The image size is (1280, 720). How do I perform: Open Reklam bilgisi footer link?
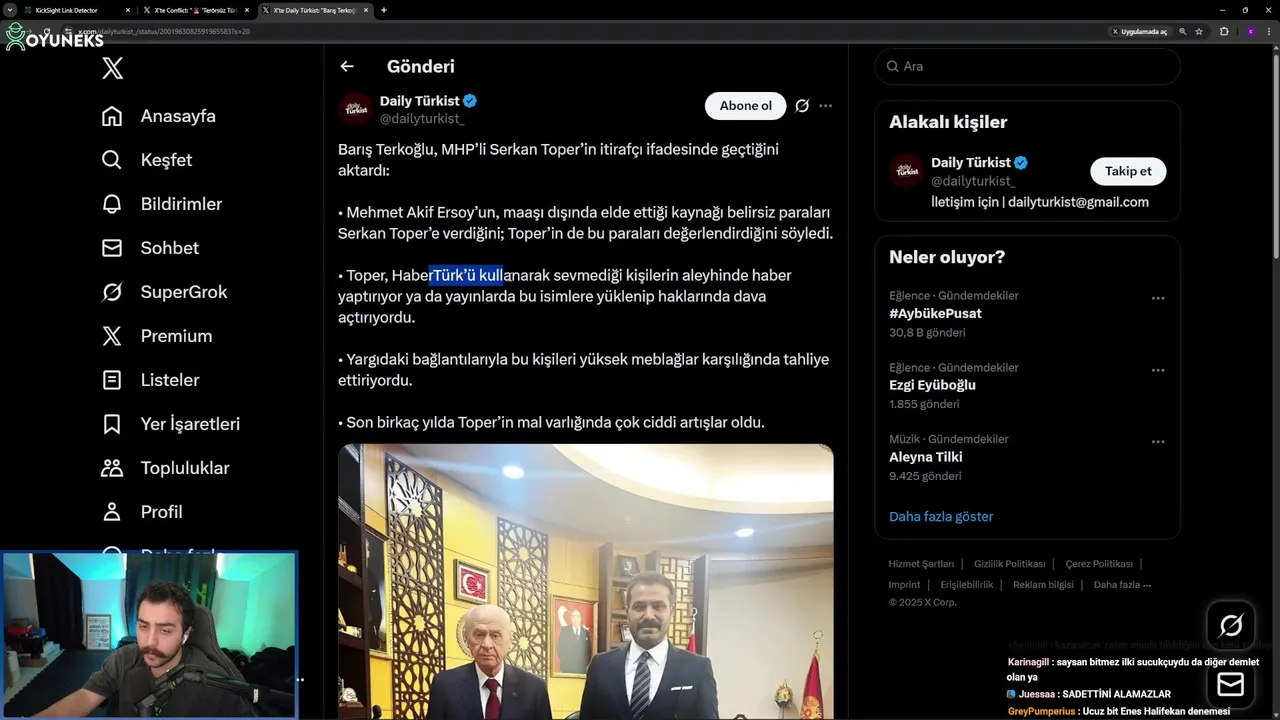(x=1043, y=585)
